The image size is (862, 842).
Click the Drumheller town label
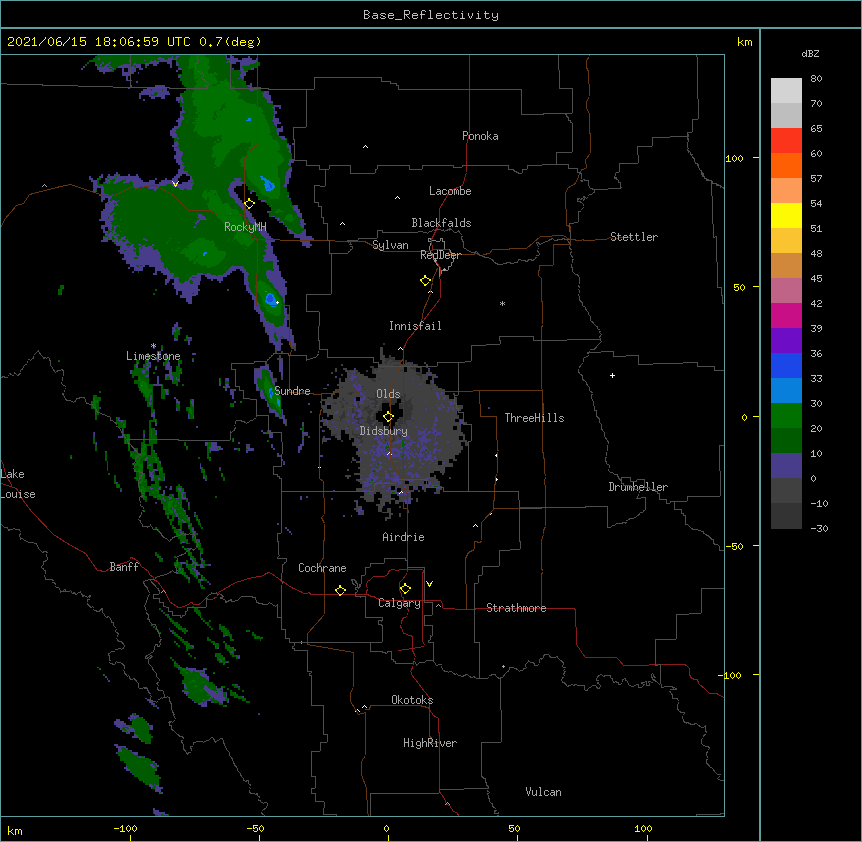tap(638, 487)
